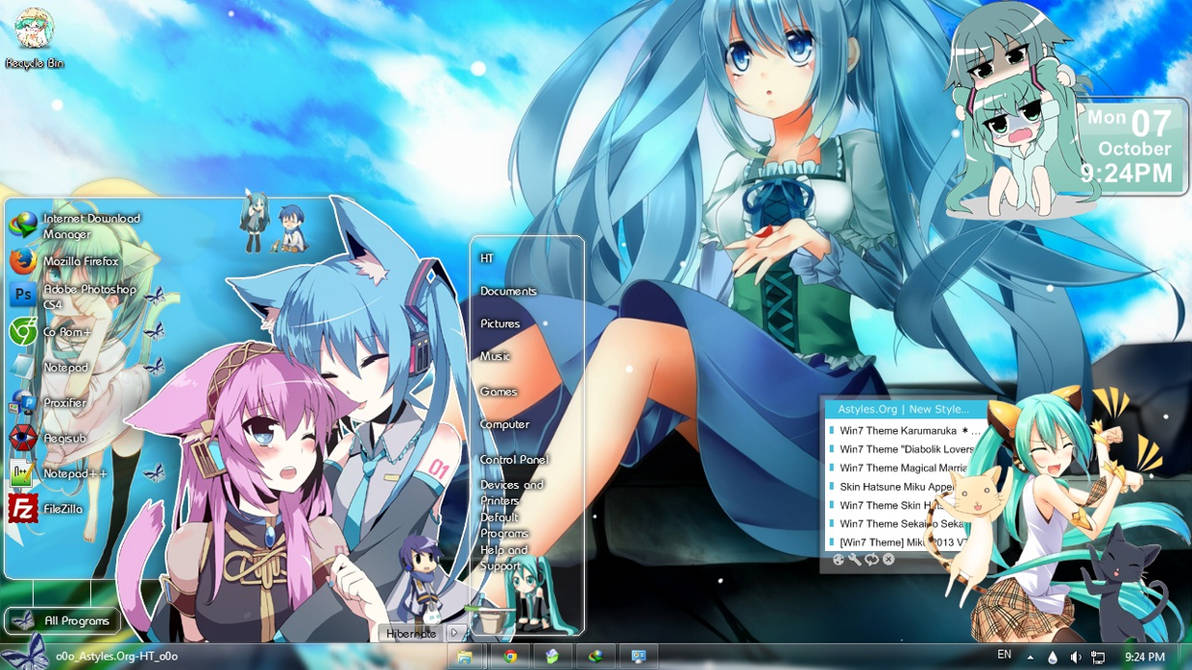This screenshot has width=1192, height=670.
Task: Click the monitor taskbar icon
Action: pyautogui.click(x=638, y=656)
